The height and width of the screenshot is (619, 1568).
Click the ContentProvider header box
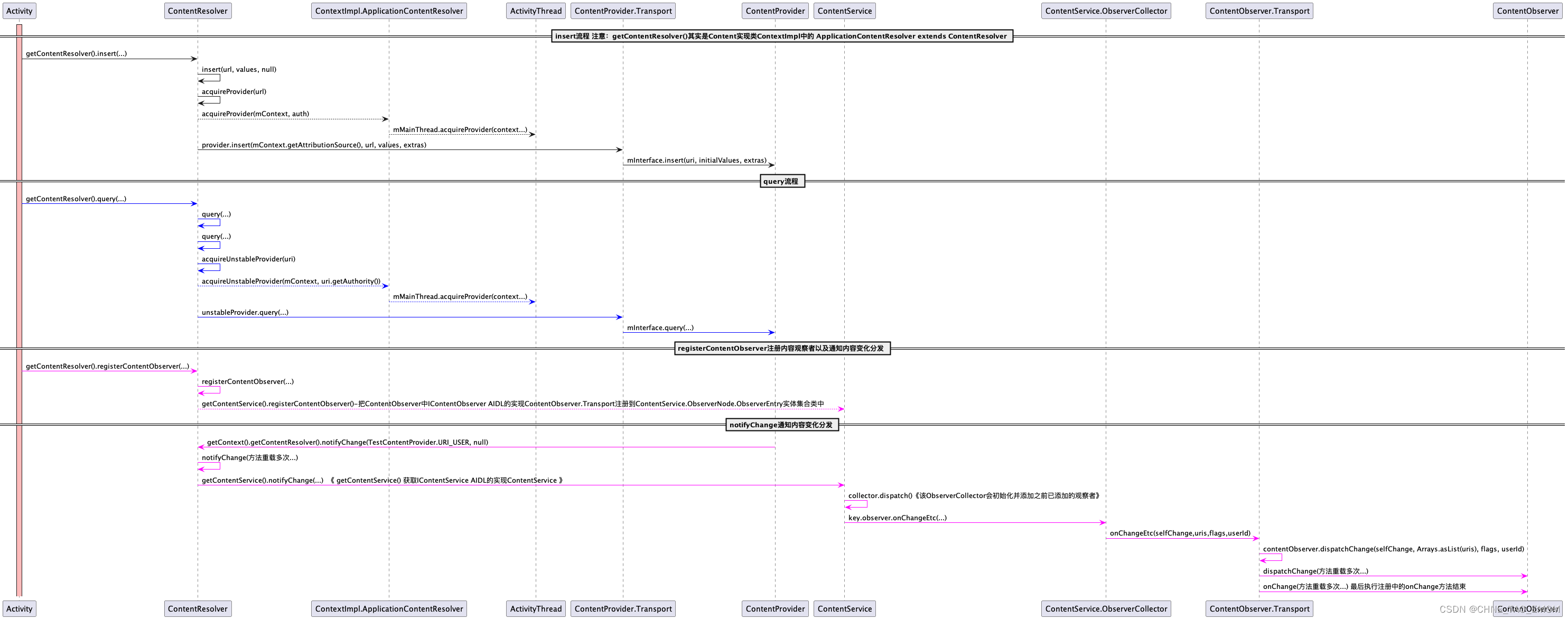tap(775, 11)
